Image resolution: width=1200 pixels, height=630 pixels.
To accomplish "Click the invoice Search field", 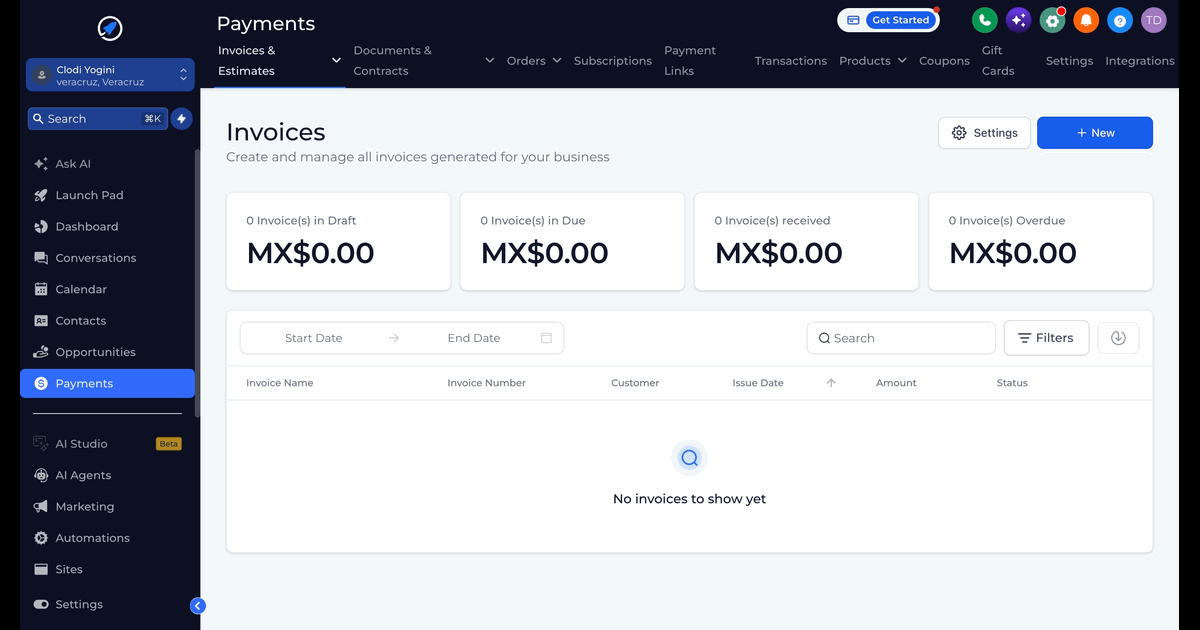I will click(901, 338).
